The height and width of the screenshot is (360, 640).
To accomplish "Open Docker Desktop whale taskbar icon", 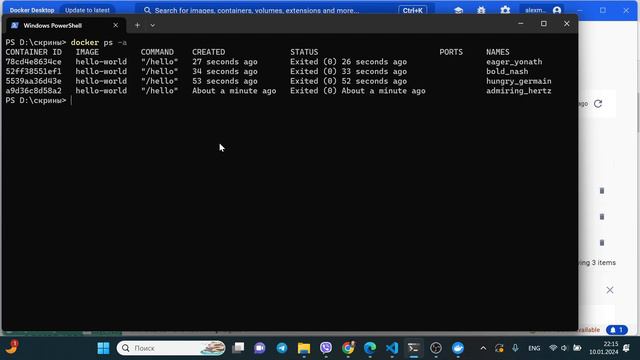I will [458, 348].
